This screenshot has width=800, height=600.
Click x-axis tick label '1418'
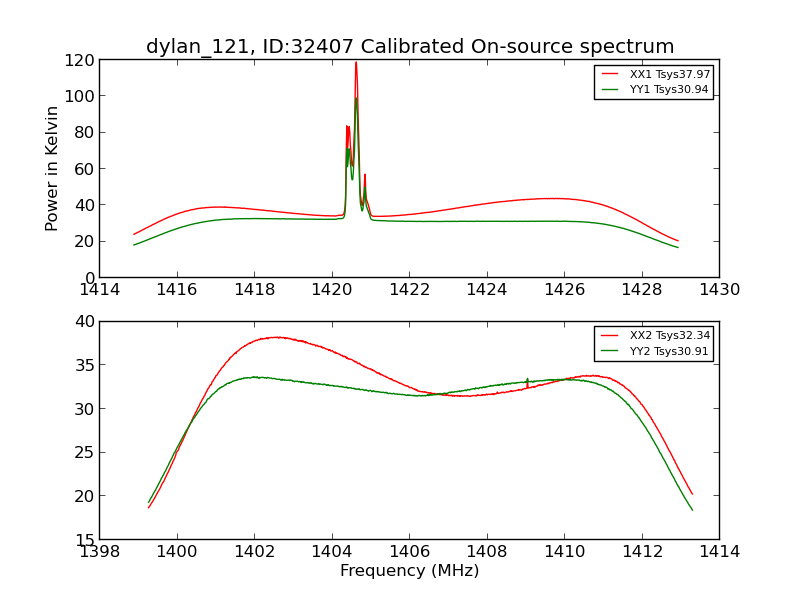[255, 290]
